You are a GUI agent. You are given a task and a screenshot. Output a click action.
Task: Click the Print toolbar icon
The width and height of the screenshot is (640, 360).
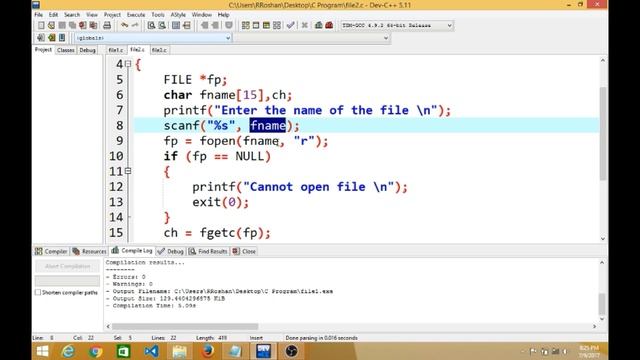click(x=107, y=25)
